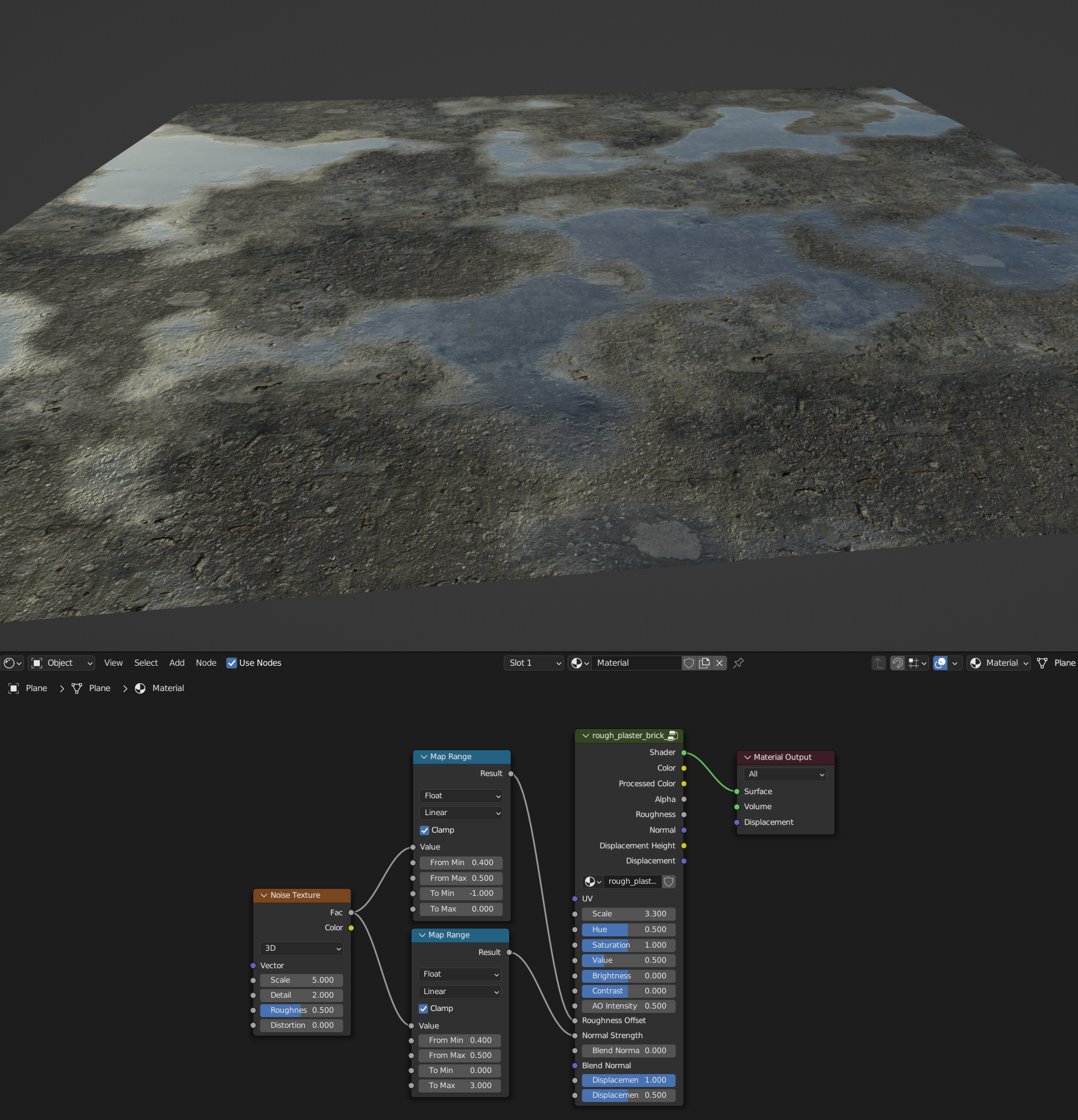Adjust the Hue slider at 0.500
This screenshot has height=1120, width=1078.
pyautogui.click(x=628, y=930)
